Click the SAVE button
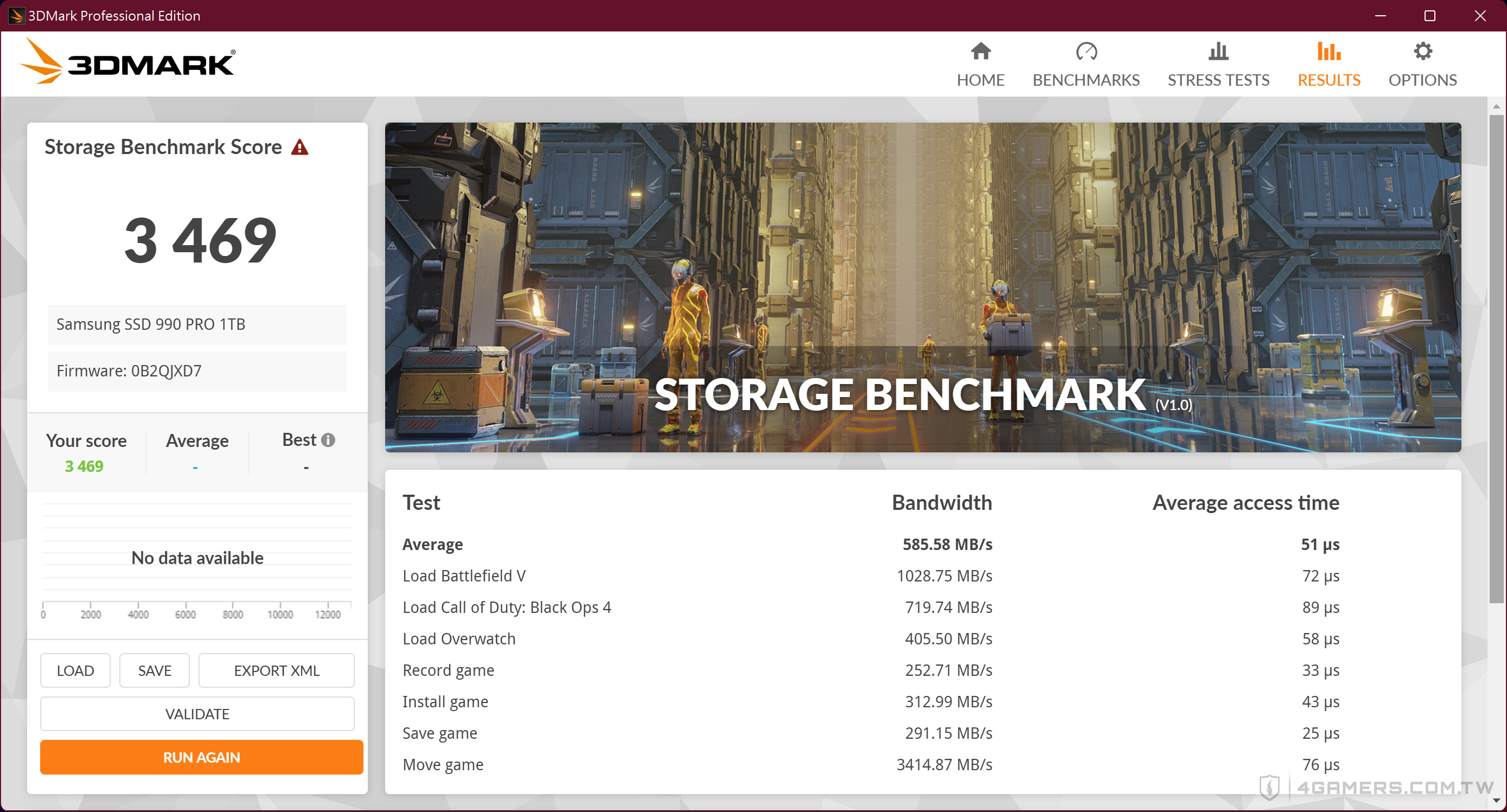Screen dimensions: 1507x812 pyautogui.click(x=155, y=670)
